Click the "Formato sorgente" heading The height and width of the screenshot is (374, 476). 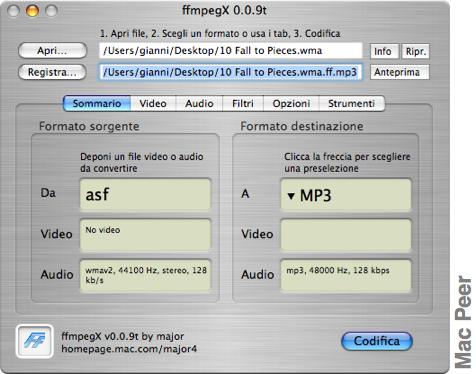tap(89, 126)
